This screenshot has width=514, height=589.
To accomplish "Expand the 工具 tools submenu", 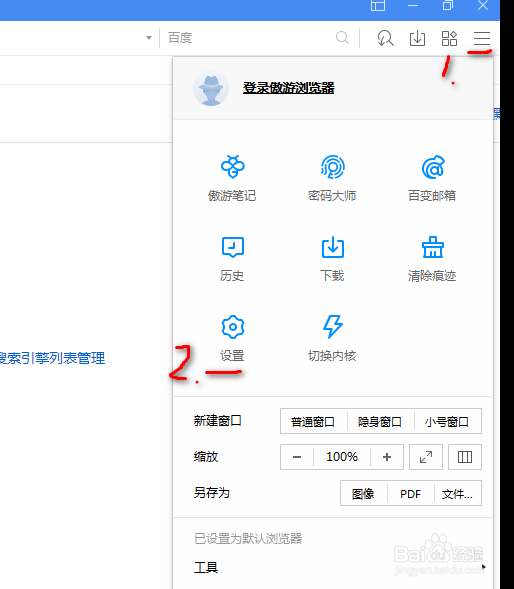I will (x=333, y=567).
